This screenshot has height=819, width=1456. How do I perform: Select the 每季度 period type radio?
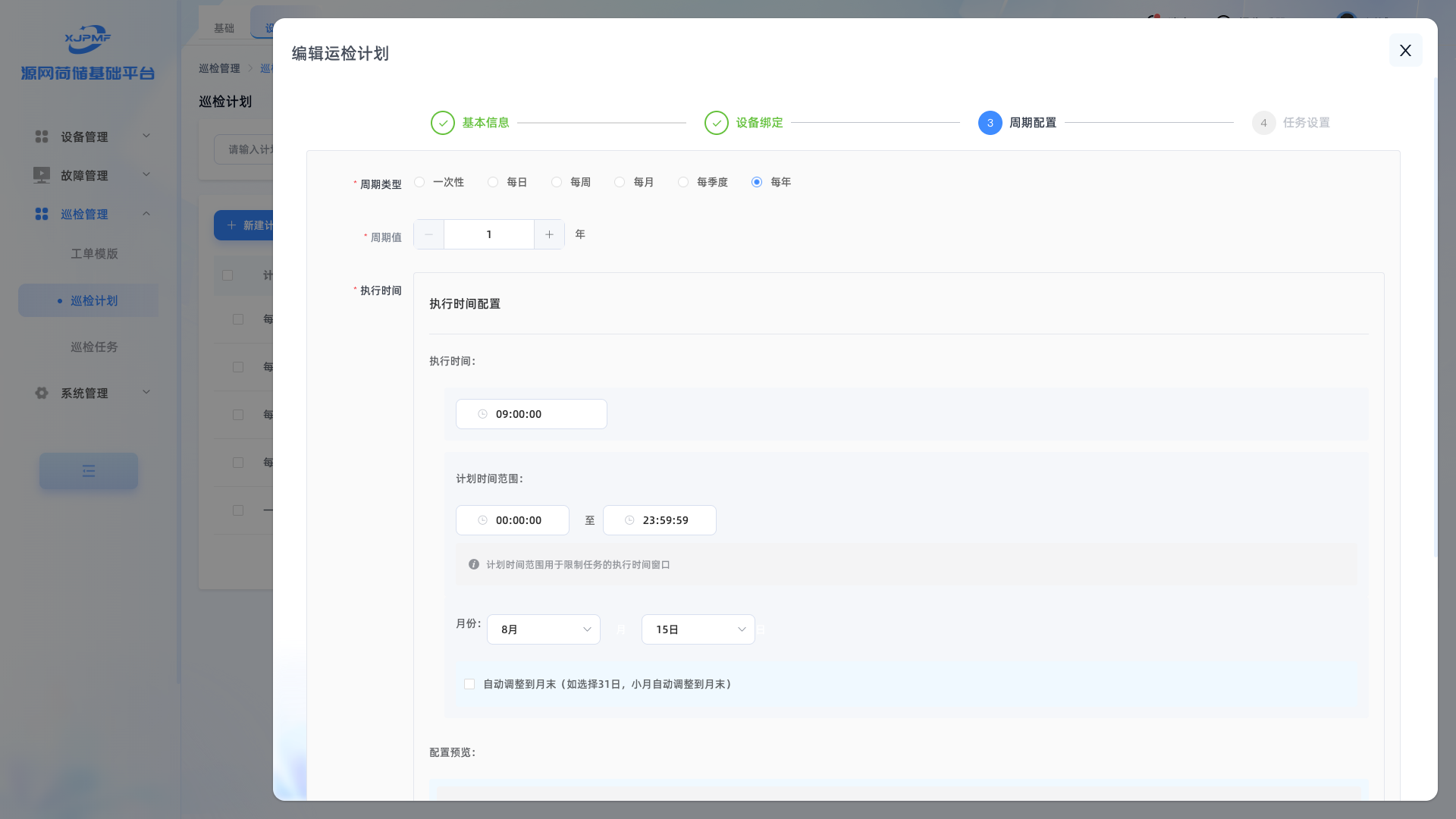click(683, 182)
